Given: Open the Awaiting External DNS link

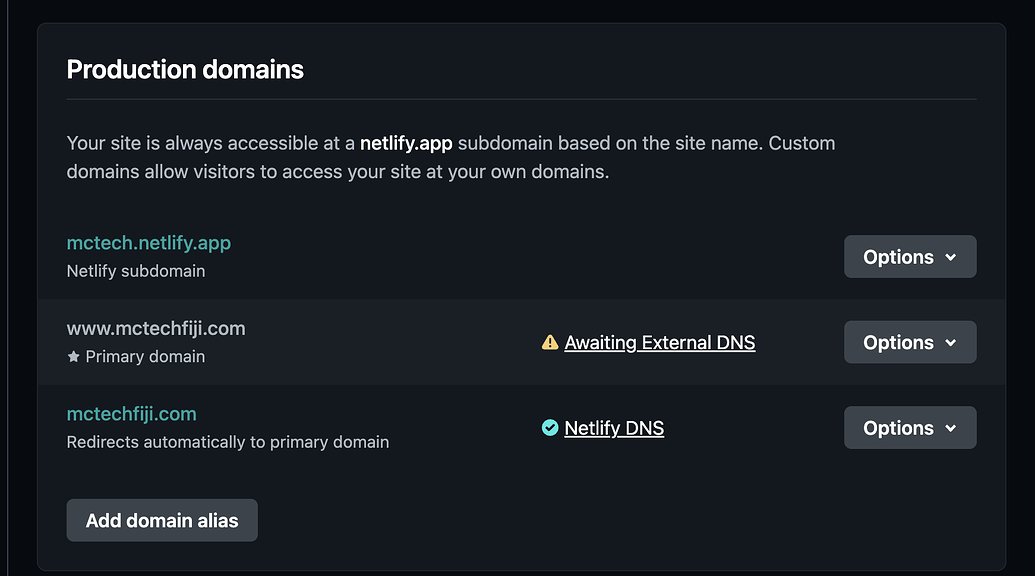Looking at the screenshot, I should tap(660, 343).
